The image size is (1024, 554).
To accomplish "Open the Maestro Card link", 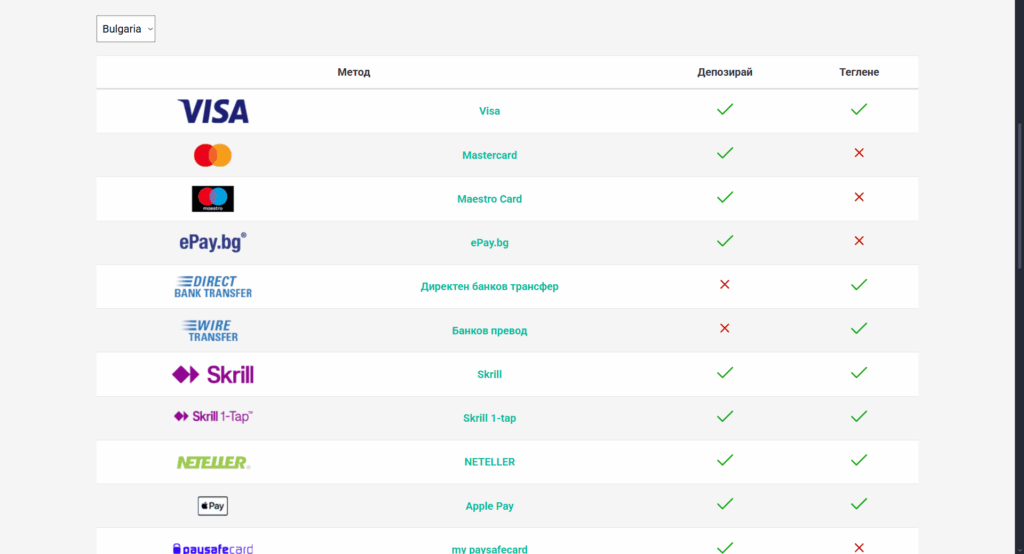I will point(489,199).
